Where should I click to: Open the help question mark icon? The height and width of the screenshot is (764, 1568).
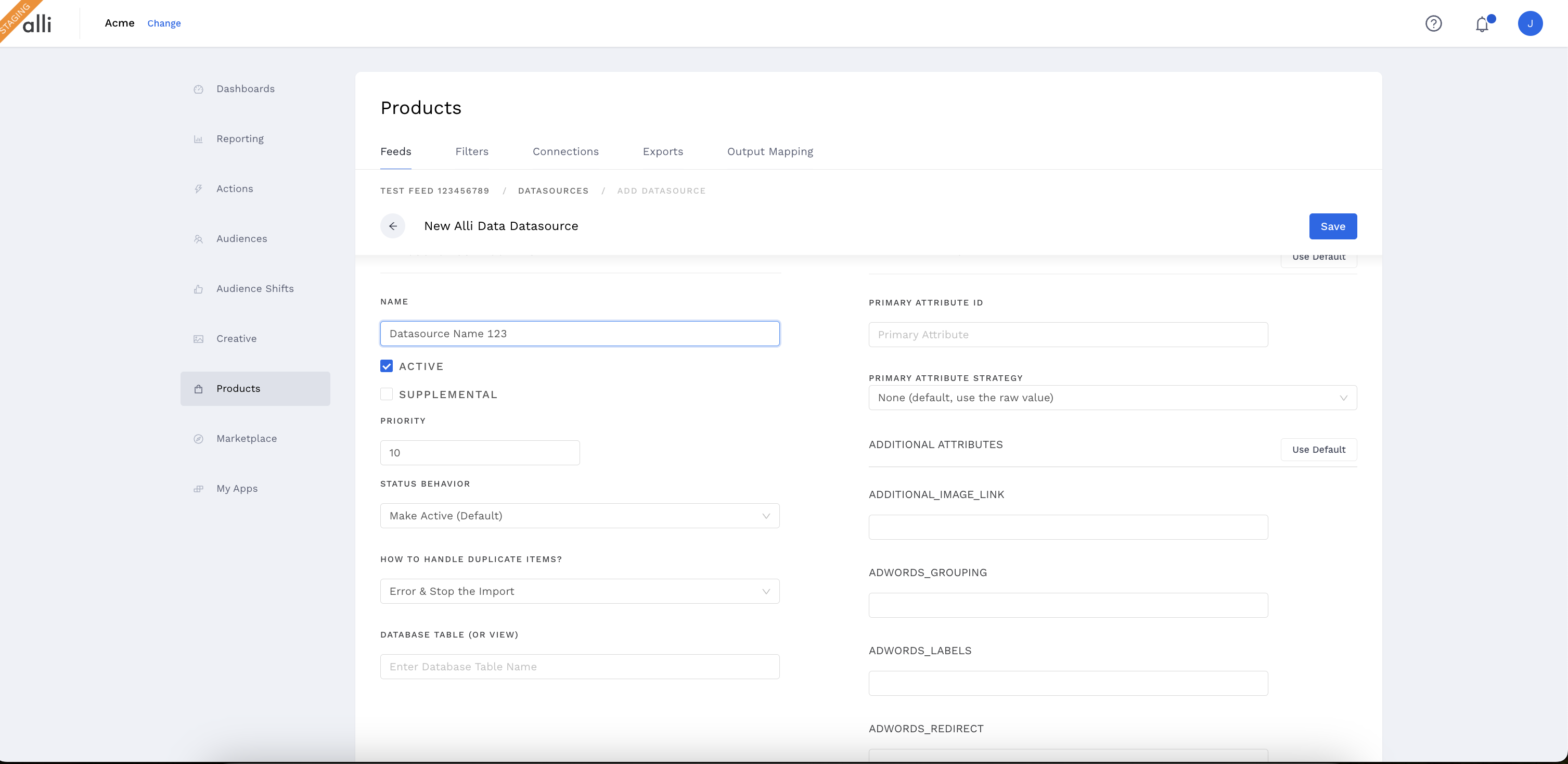point(1433,24)
